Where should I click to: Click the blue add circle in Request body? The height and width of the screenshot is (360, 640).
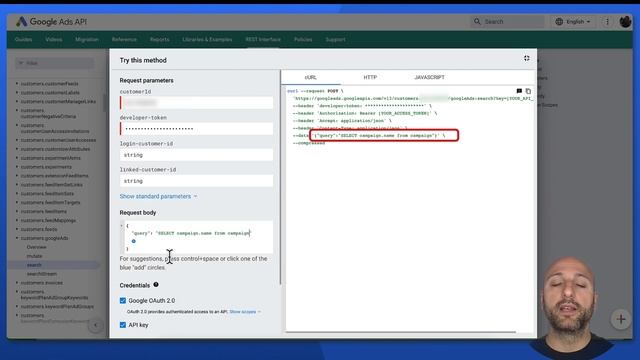click(133, 241)
